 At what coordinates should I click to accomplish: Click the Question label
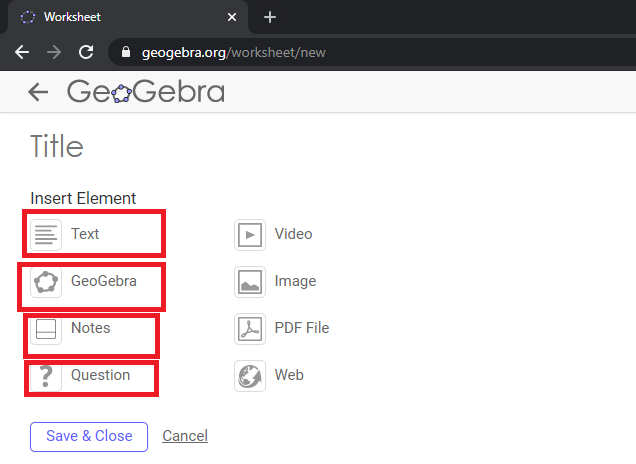point(100,375)
